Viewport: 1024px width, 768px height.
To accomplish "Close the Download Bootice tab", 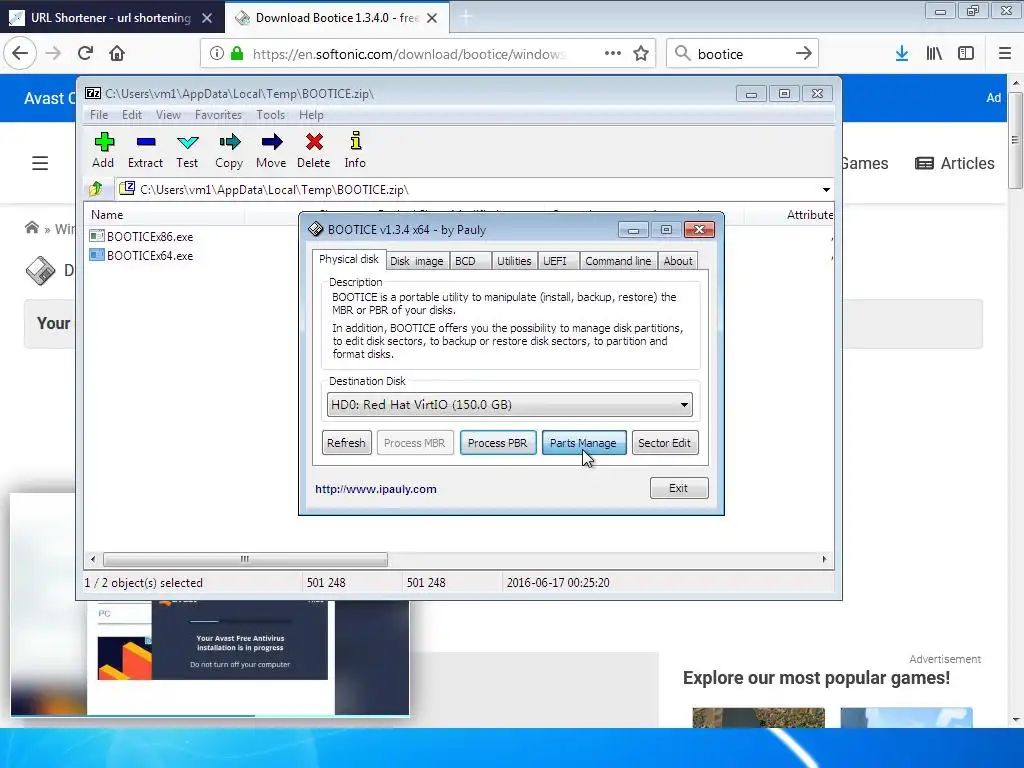I will 432,18.
